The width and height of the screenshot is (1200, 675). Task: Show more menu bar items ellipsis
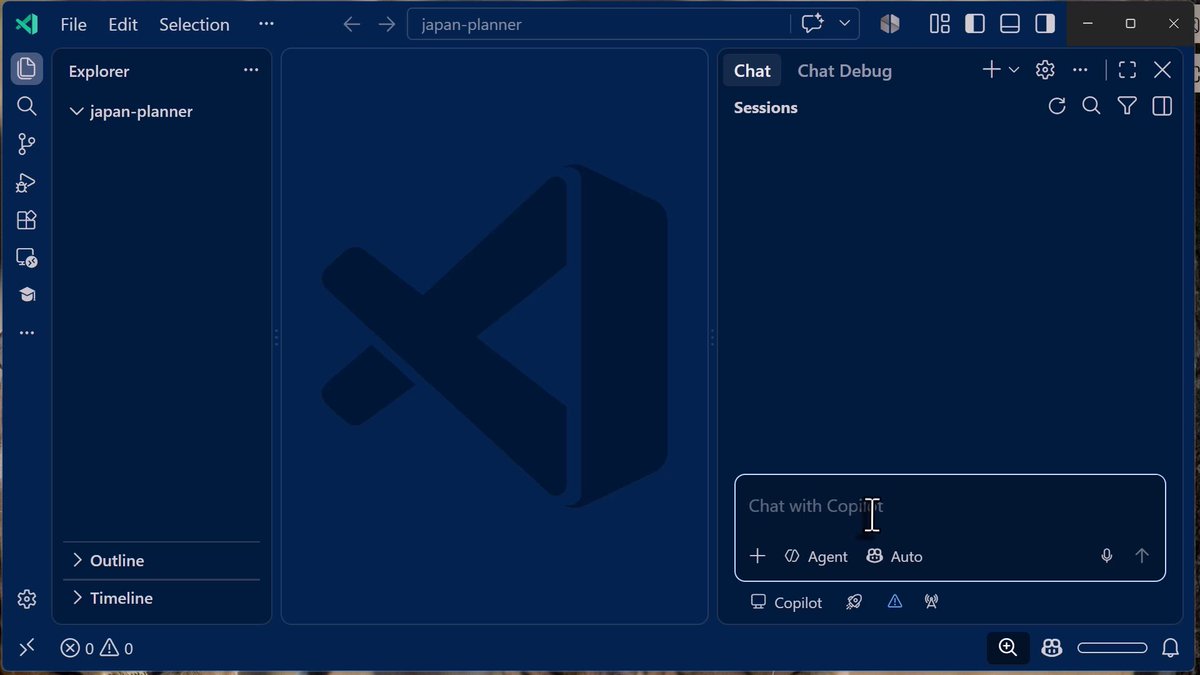pyautogui.click(x=266, y=24)
